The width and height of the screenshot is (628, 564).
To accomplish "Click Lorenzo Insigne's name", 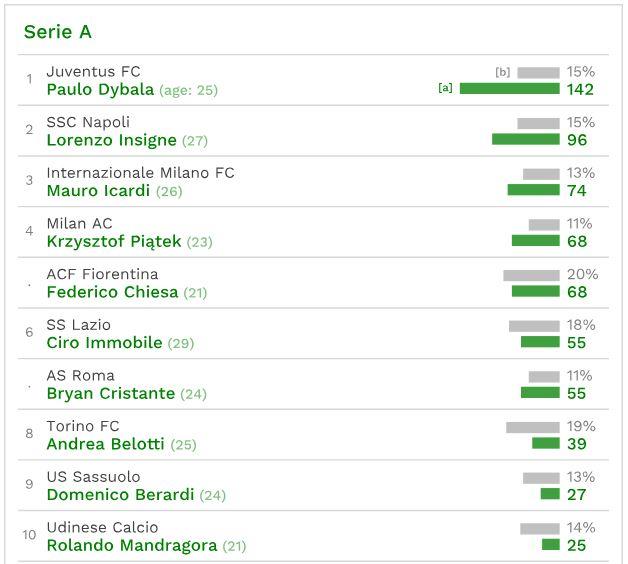I will pos(111,140).
